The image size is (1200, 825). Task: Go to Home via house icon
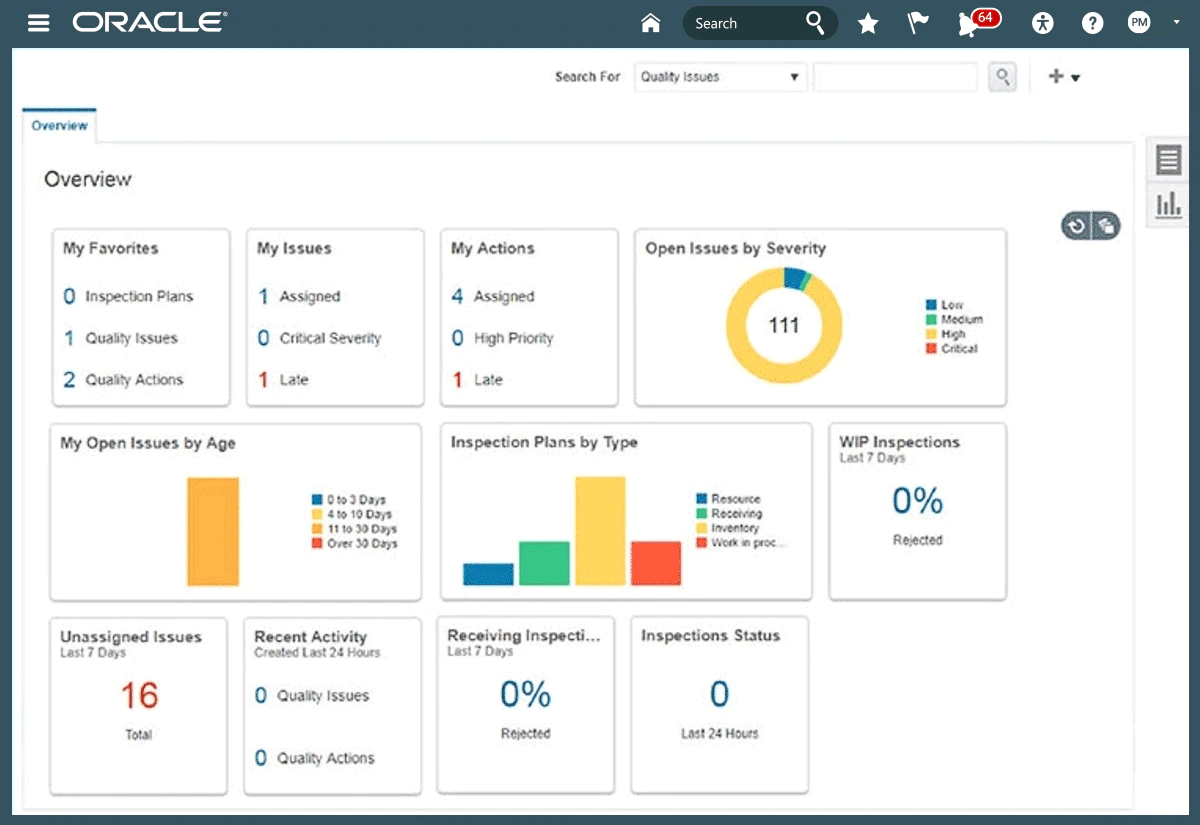click(651, 23)
